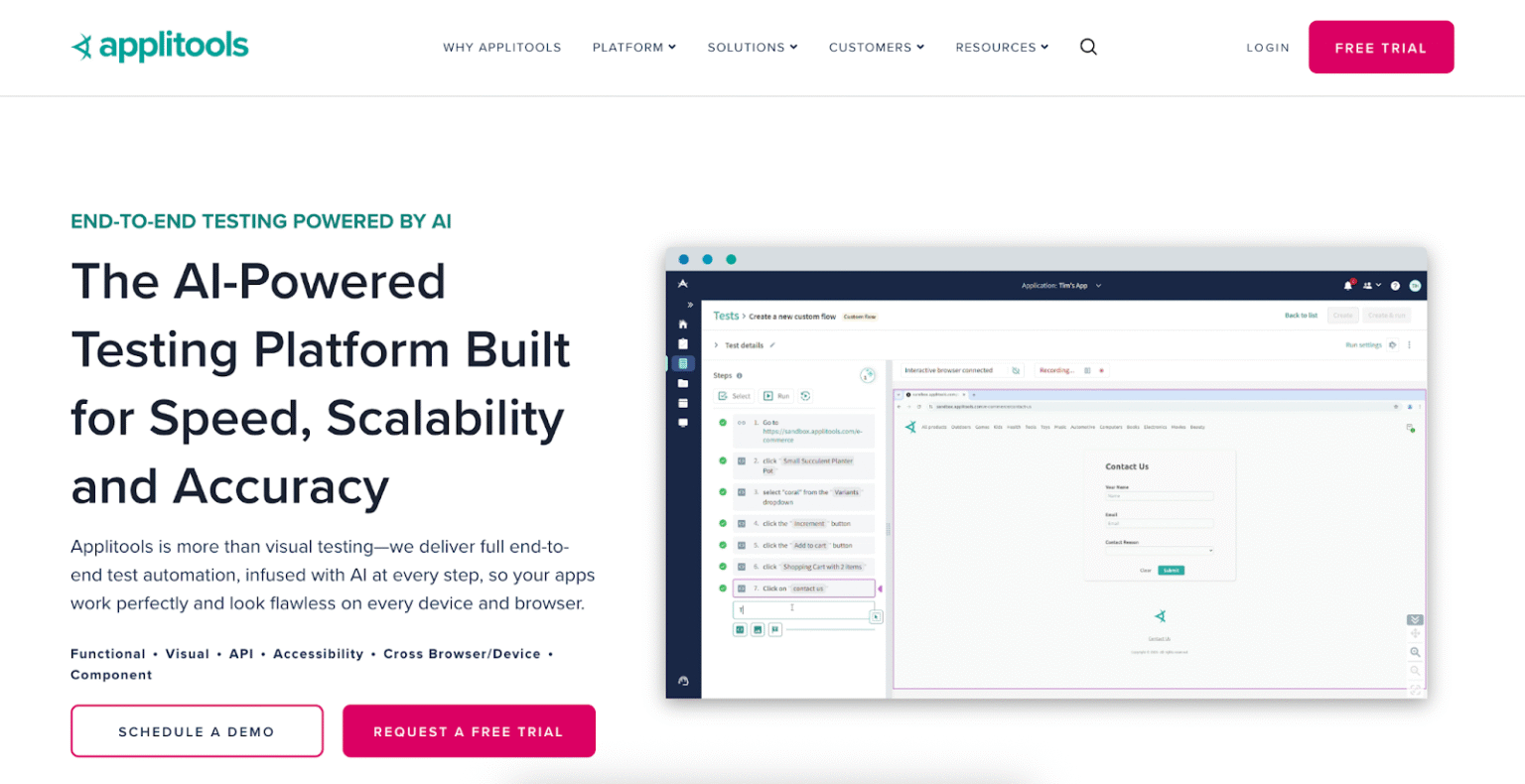Expand the Test details section
This screenshot has height=784, width=1525.
(717, 345)
